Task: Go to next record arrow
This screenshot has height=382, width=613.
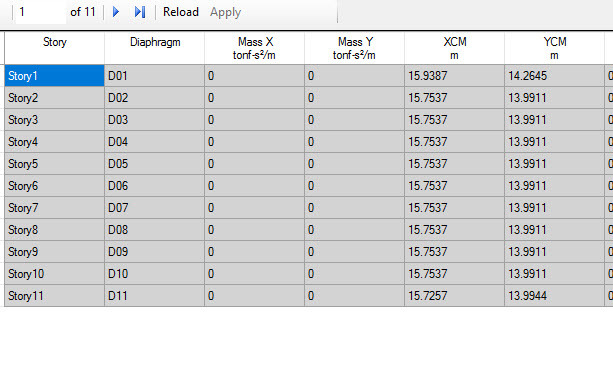Action: tap(116, 12)
